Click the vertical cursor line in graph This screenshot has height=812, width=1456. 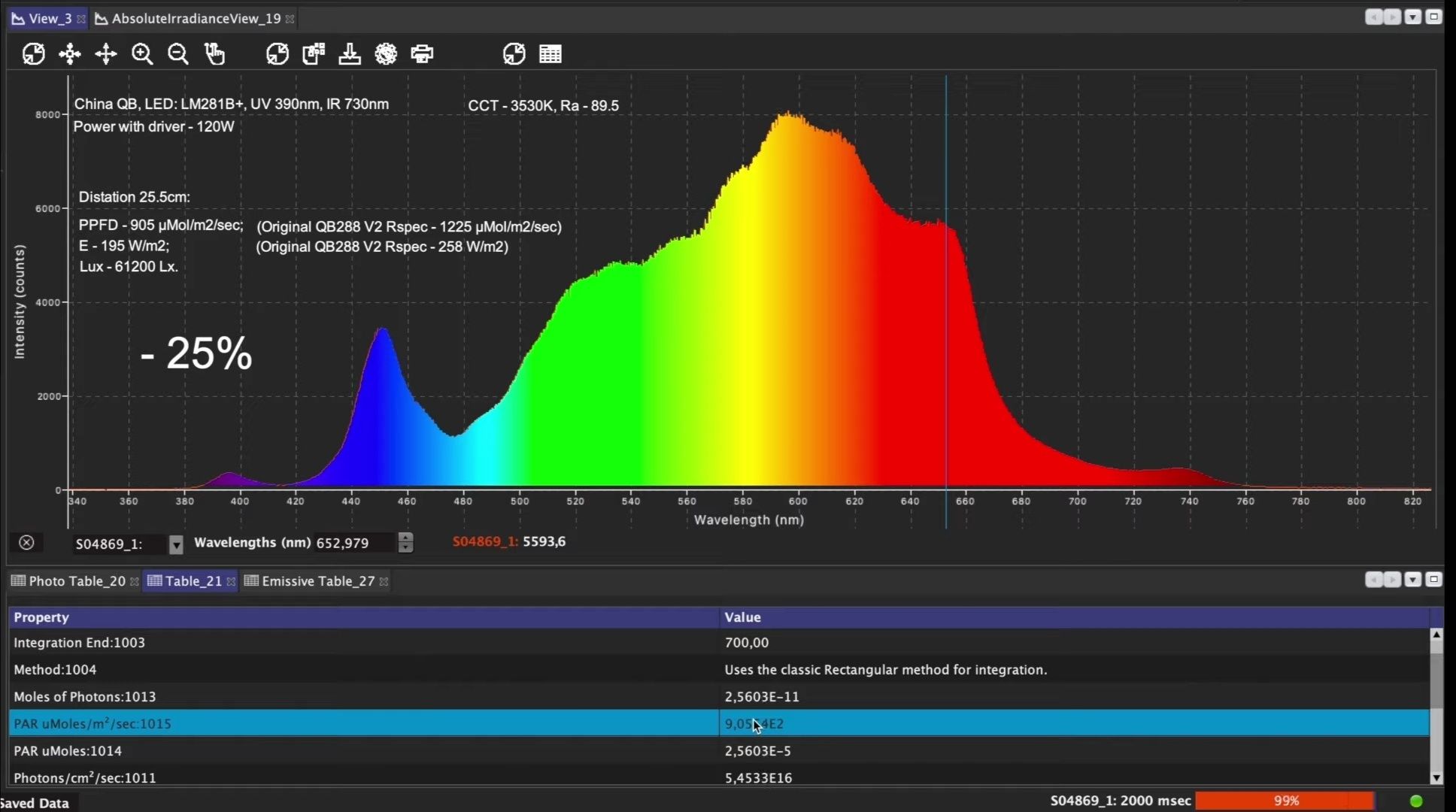[946, 301]
